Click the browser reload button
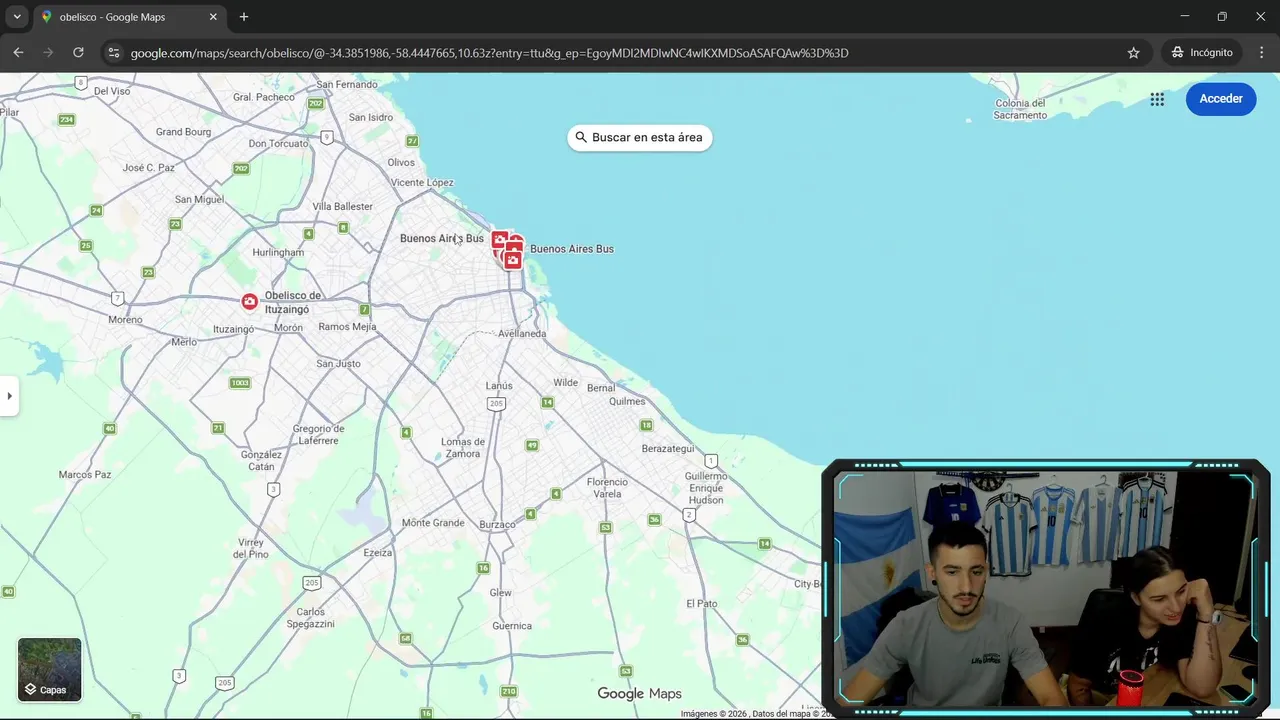 [x=78, y=52]
